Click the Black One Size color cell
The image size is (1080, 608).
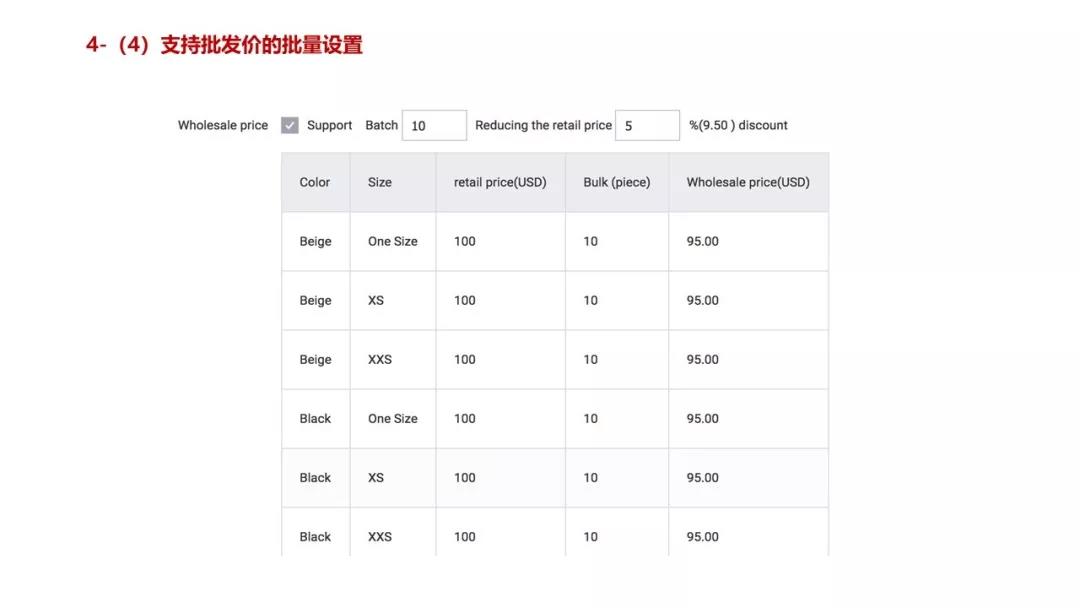click(x=314, y=418)
